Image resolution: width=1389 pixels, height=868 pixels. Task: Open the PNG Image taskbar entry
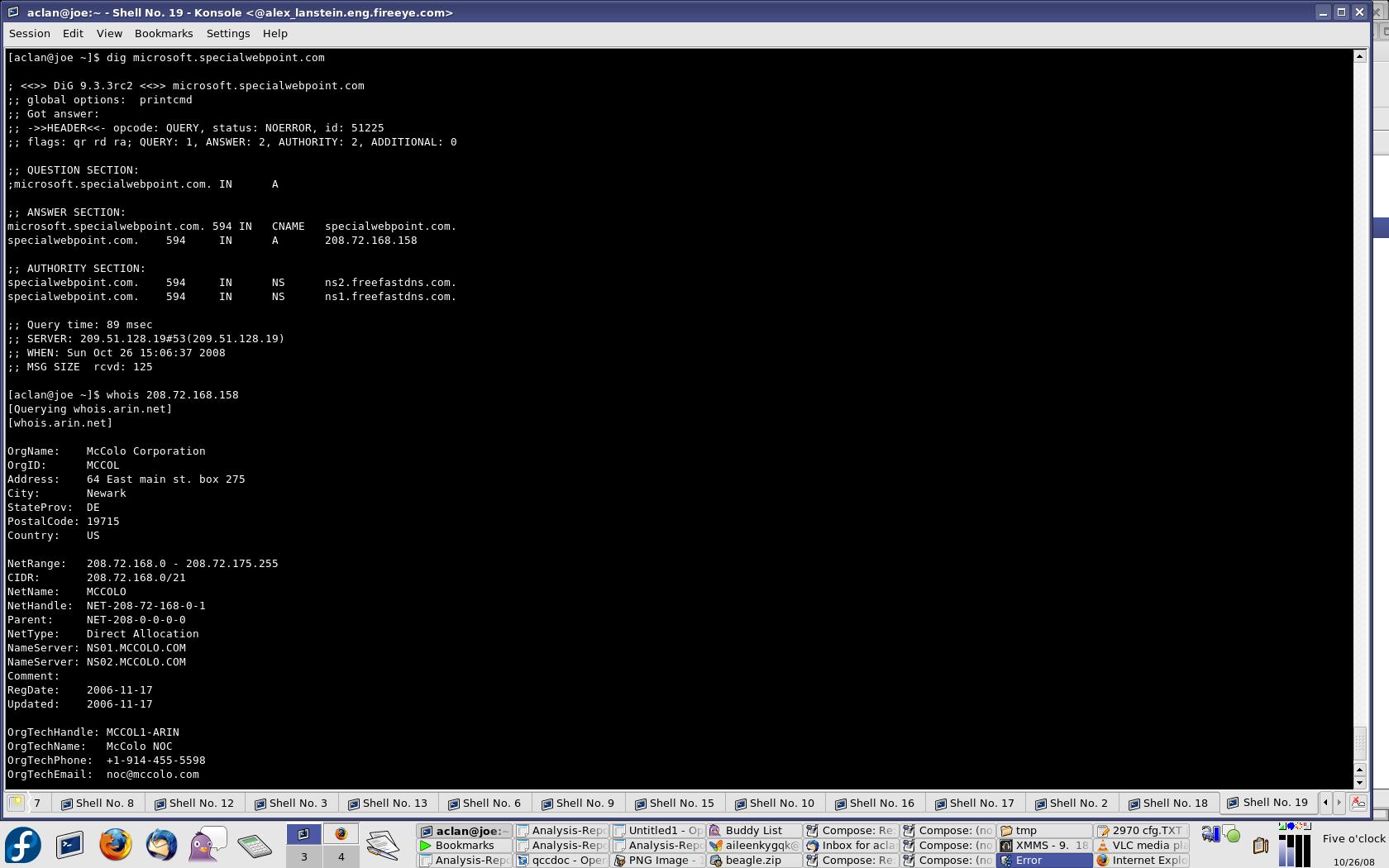click(x=657, y=861)
